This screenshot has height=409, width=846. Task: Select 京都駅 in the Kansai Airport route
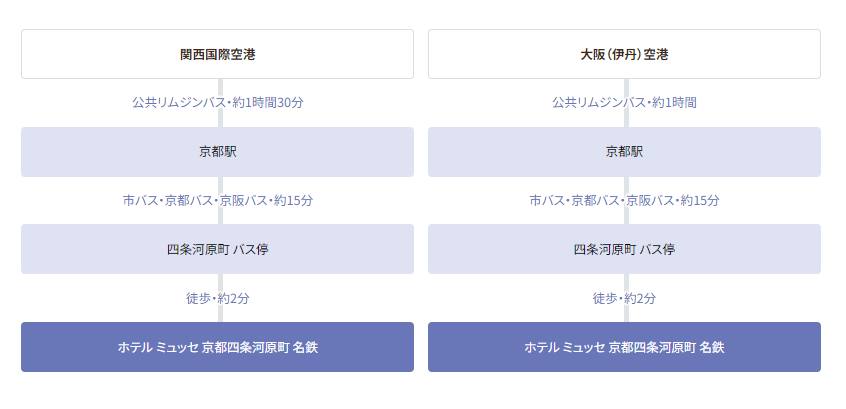tap(217, 152)
